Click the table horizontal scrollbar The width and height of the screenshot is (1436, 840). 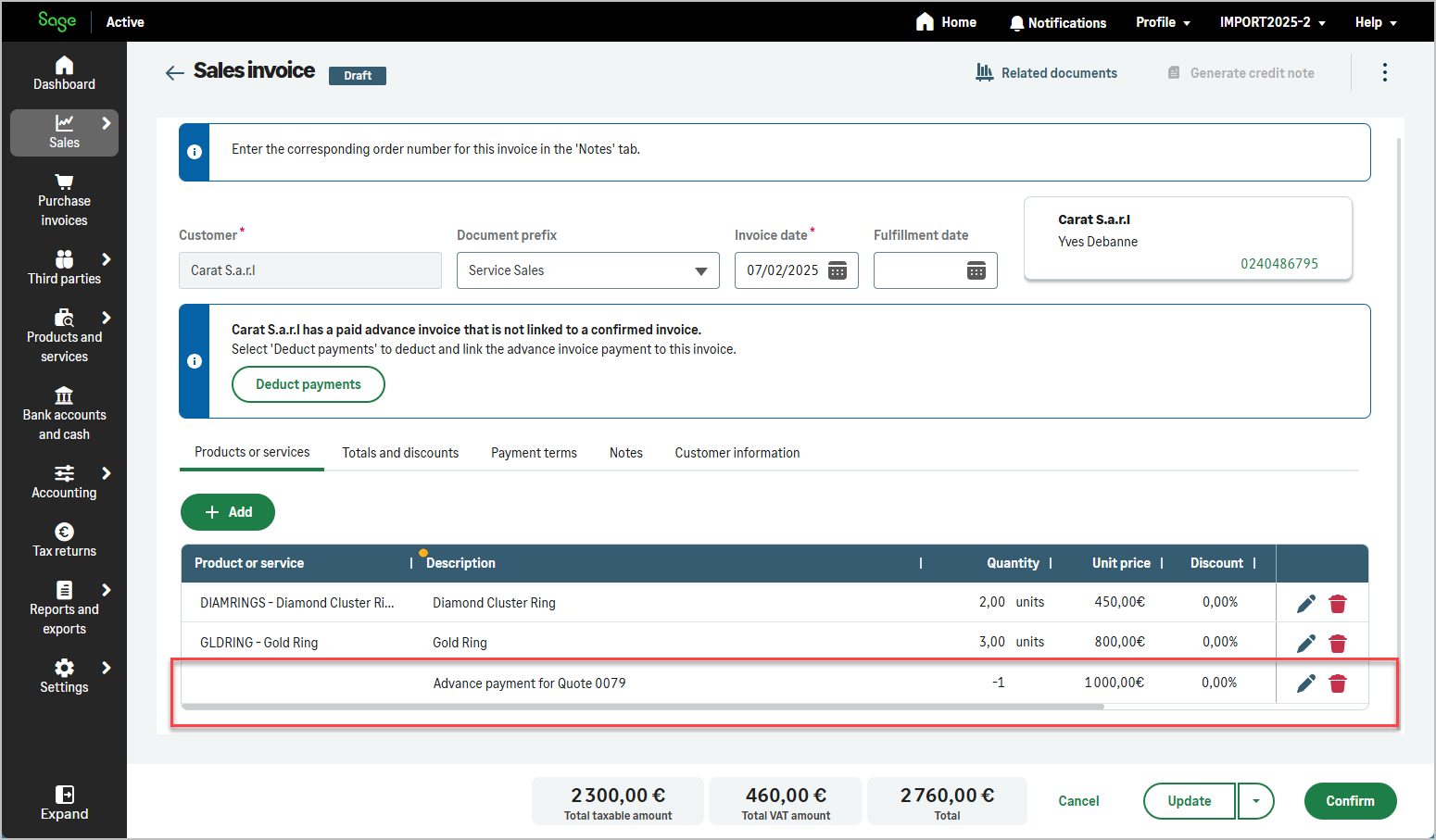[x=643, y=707]
